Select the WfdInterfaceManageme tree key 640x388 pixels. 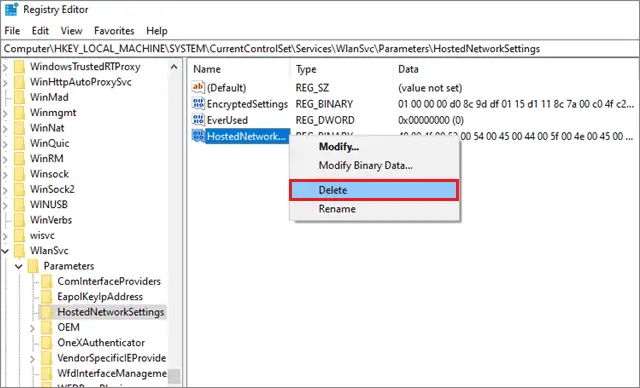pyautogui.click(x=112, y=373)
